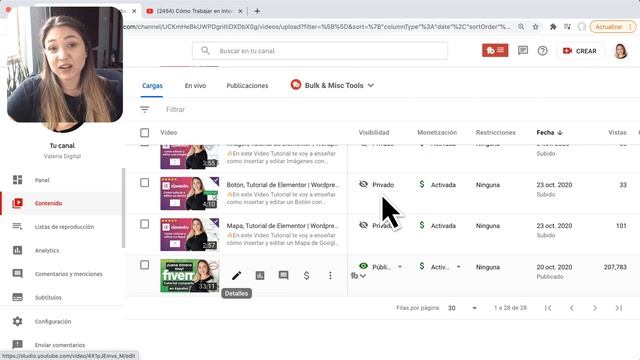This screenshot has height=360, width=640.
Task: Click the Detalles pencil icon on Fiverr video
Action: [x=236, y=276]
